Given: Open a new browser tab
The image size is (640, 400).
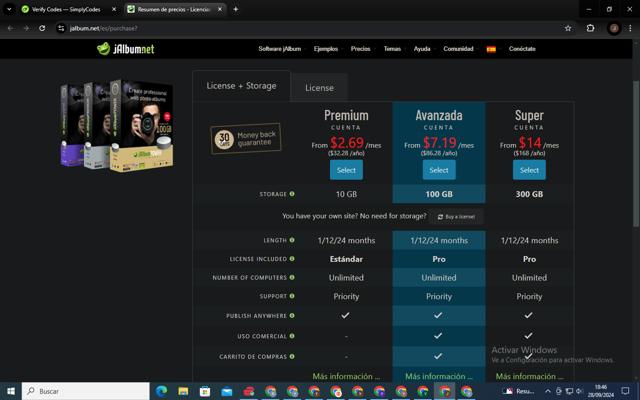Looking at the screenshot, I should [236, 9].
